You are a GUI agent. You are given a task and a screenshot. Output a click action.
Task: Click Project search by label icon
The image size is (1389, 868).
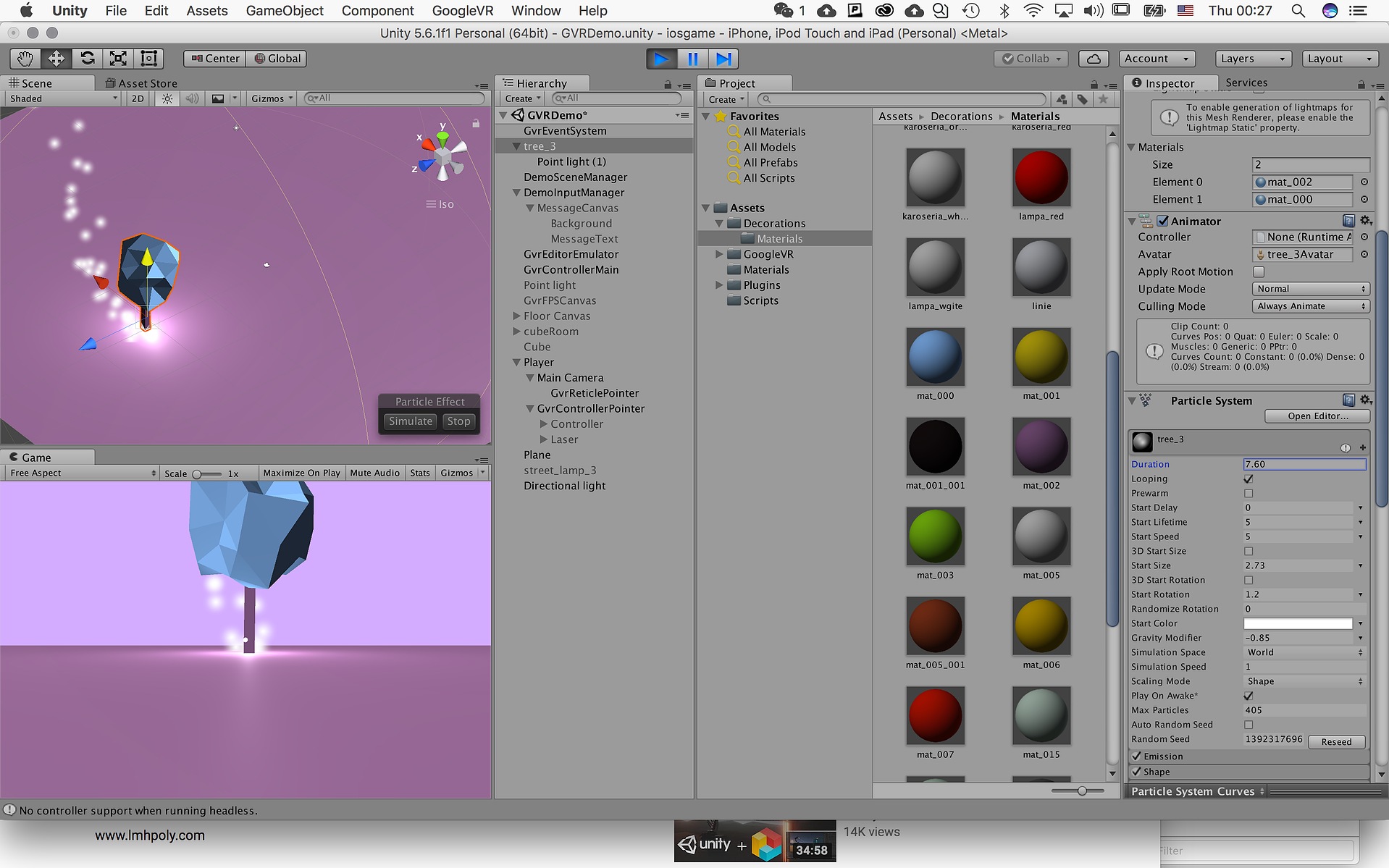[x=1082, y=99]
